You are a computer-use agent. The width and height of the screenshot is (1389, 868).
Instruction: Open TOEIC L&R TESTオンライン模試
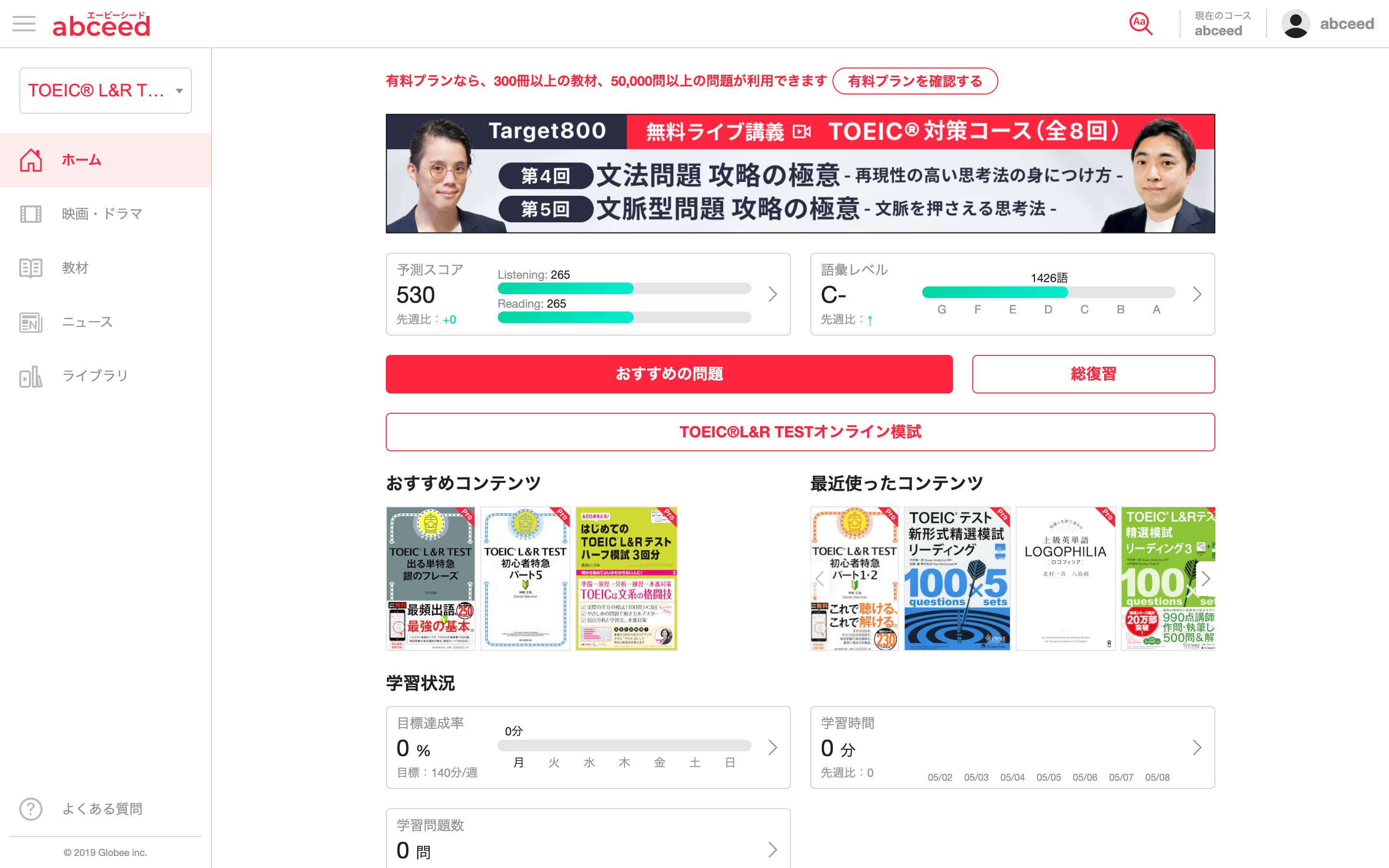click(x=800, y=432)
